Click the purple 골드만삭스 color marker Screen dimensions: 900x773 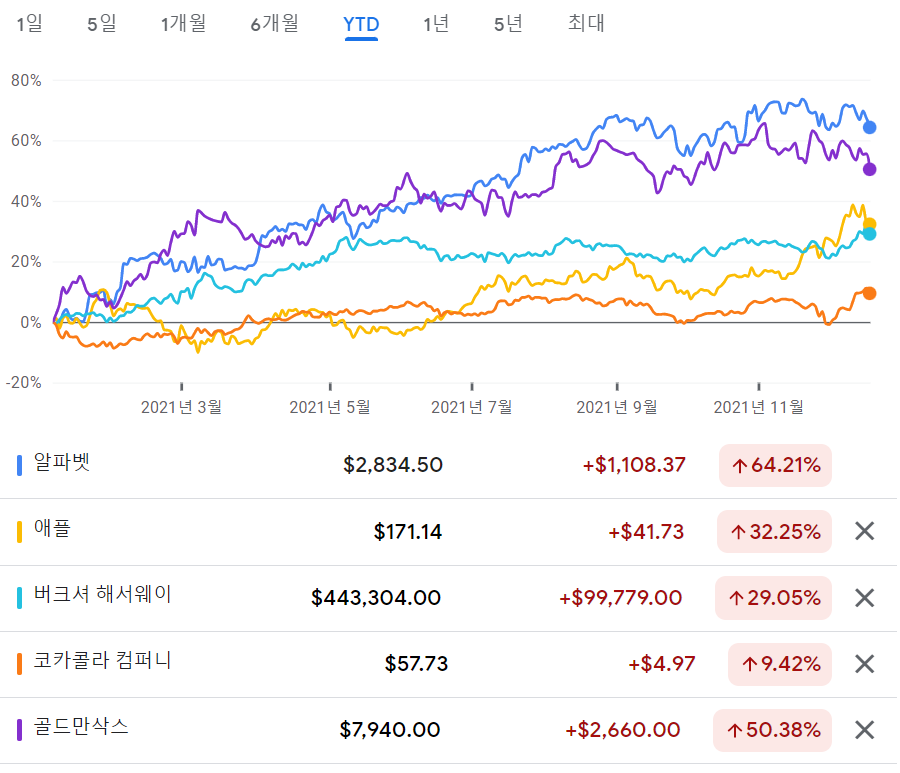[x=20, y=730]
